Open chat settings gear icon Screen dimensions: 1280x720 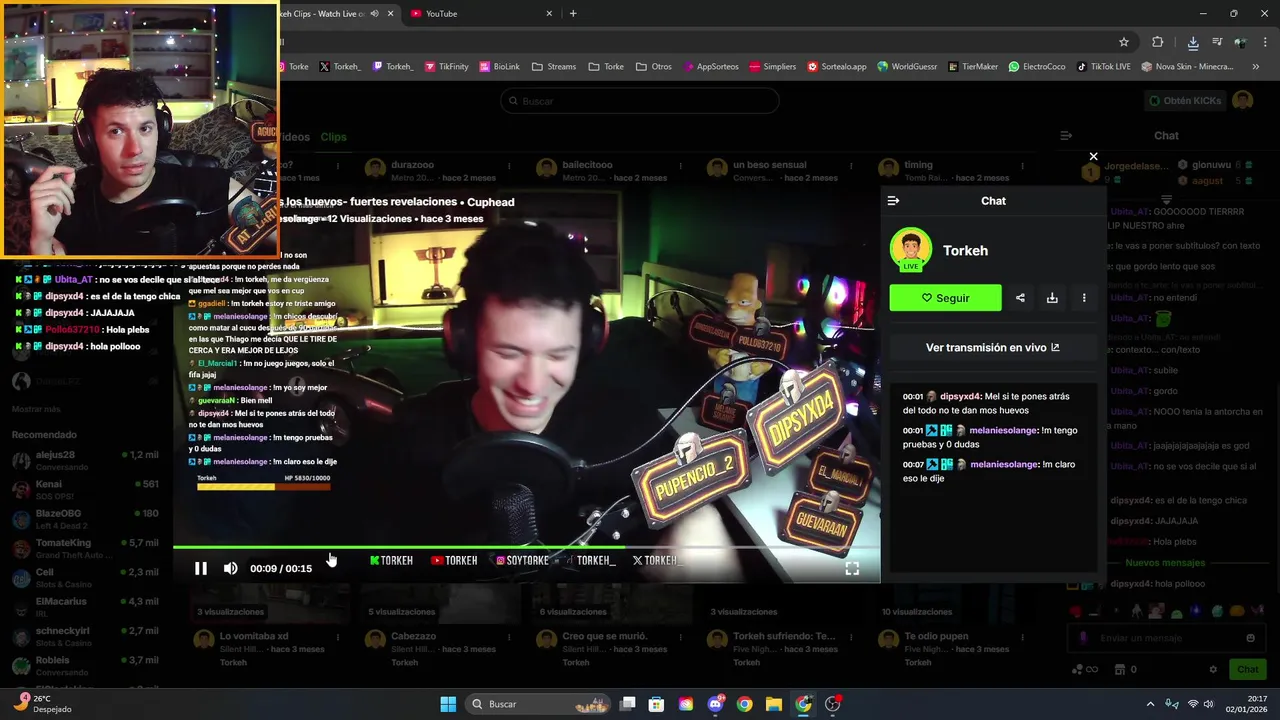(x=1213, y=670)
